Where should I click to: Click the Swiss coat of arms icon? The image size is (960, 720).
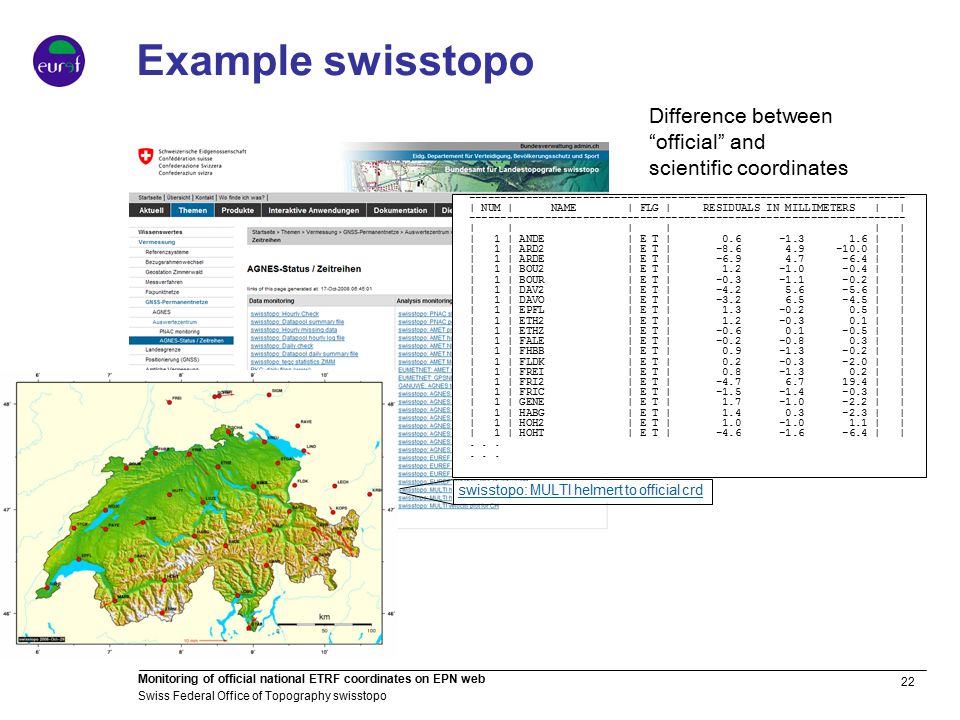click(x=145, y=156)
